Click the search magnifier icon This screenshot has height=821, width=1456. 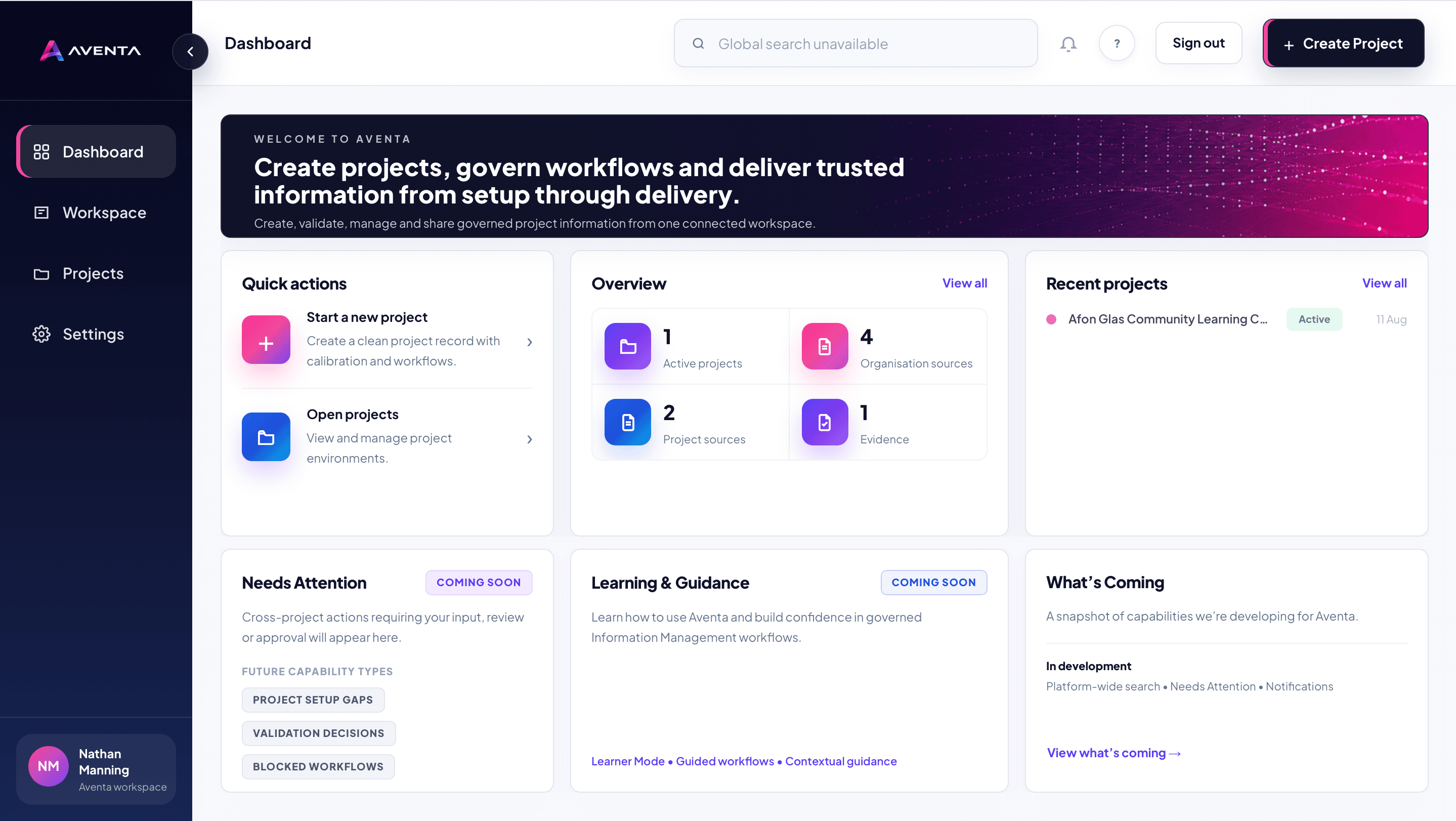point(698,44)
